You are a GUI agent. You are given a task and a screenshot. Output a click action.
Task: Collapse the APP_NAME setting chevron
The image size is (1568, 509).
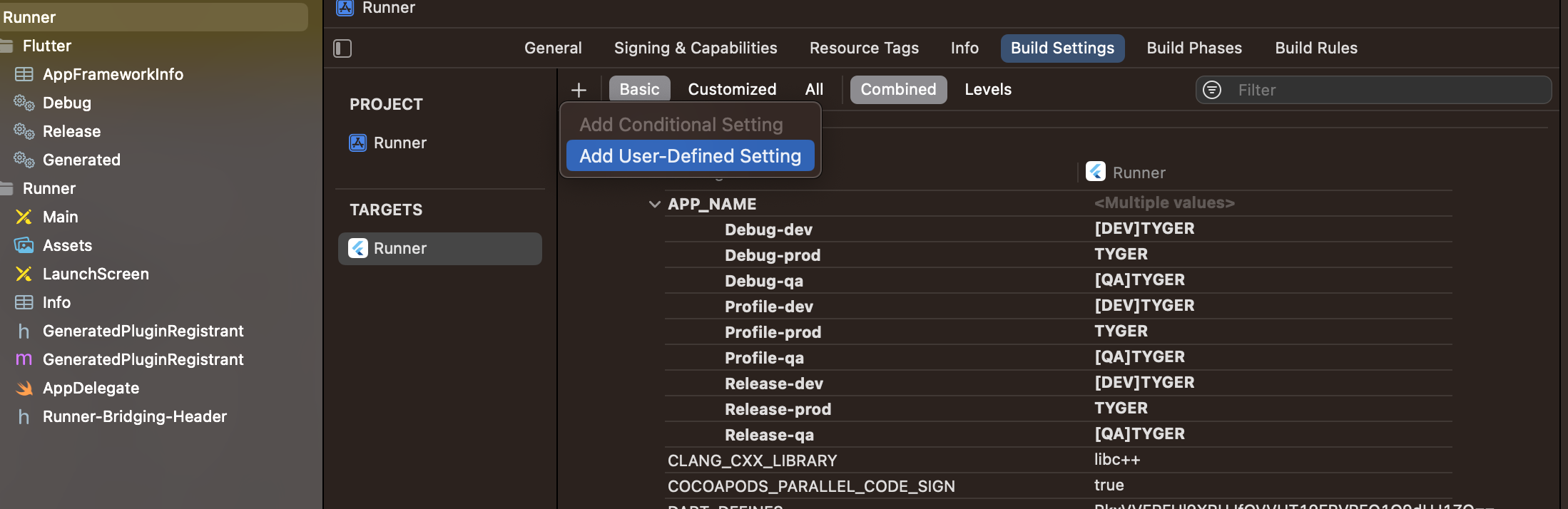[x=654, y=204]
